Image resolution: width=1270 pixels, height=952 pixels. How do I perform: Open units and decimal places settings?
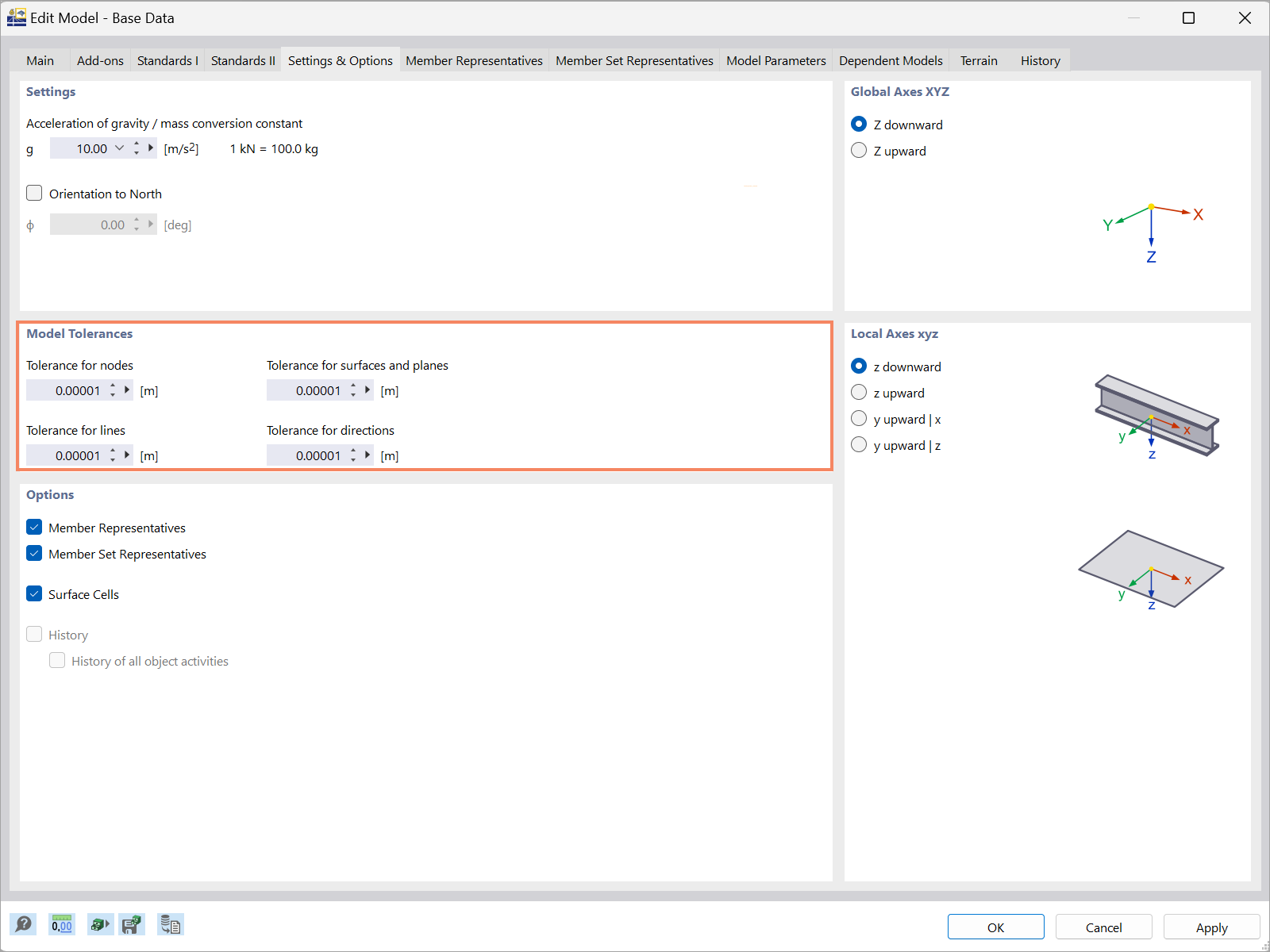point(62,924)
